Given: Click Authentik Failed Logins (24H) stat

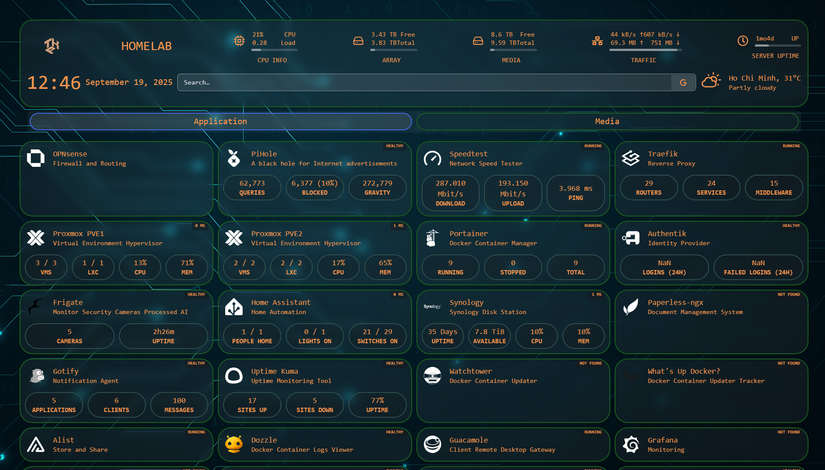Looking at the screenshot, I should (758, 267).
